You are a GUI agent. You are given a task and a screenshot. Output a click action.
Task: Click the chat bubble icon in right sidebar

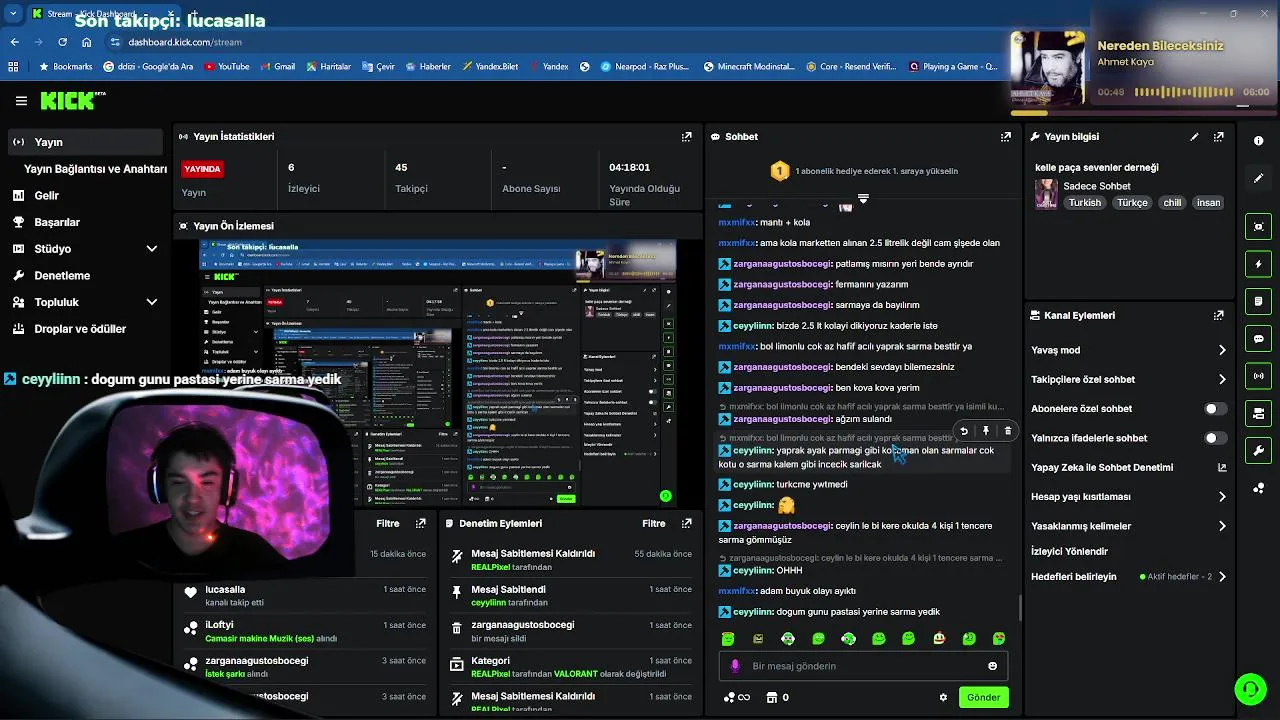pyautogui.click(x=1258, y=339)
